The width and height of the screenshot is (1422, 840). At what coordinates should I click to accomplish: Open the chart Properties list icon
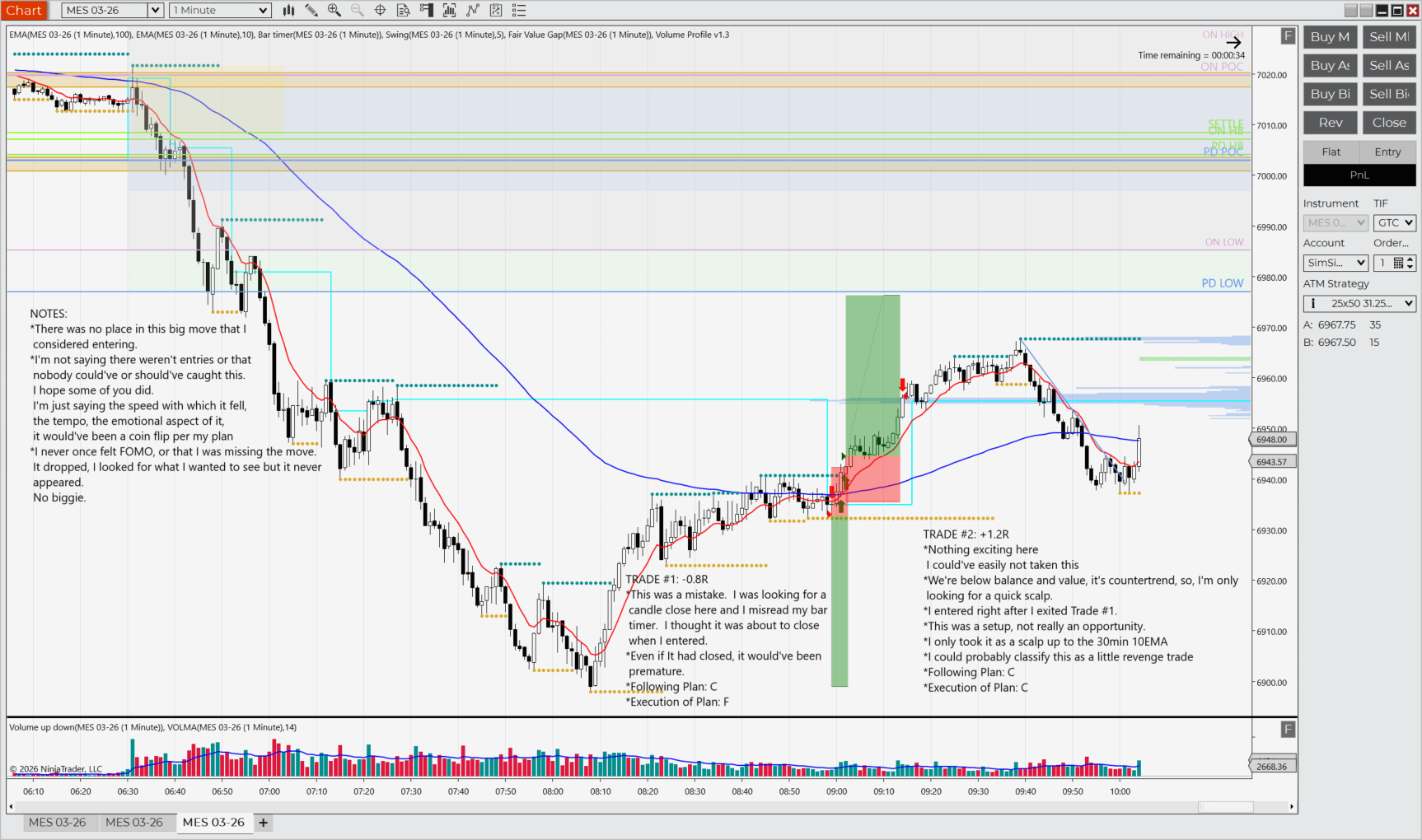coord(519,10)
